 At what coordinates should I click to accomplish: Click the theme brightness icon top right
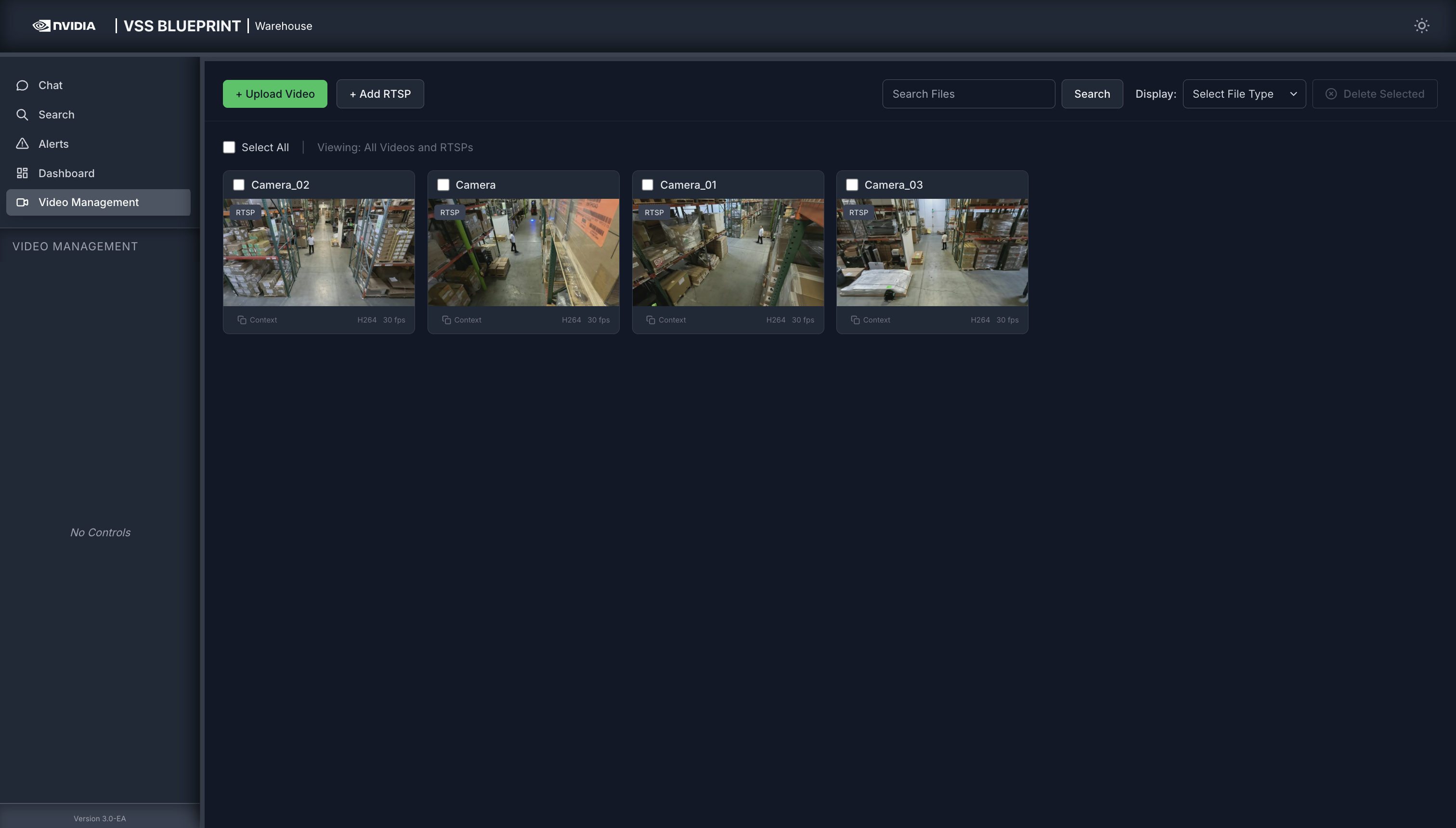(1421, 26)
